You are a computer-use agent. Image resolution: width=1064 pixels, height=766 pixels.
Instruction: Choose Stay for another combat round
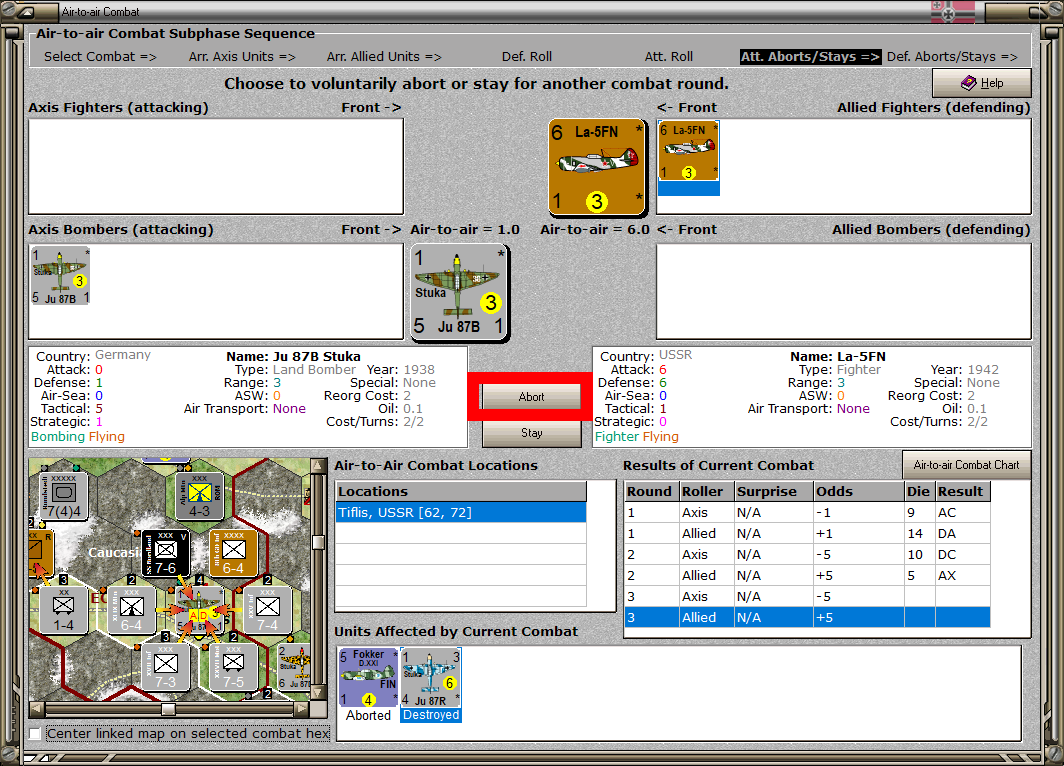pyautogui.click(x=531, y=433)
